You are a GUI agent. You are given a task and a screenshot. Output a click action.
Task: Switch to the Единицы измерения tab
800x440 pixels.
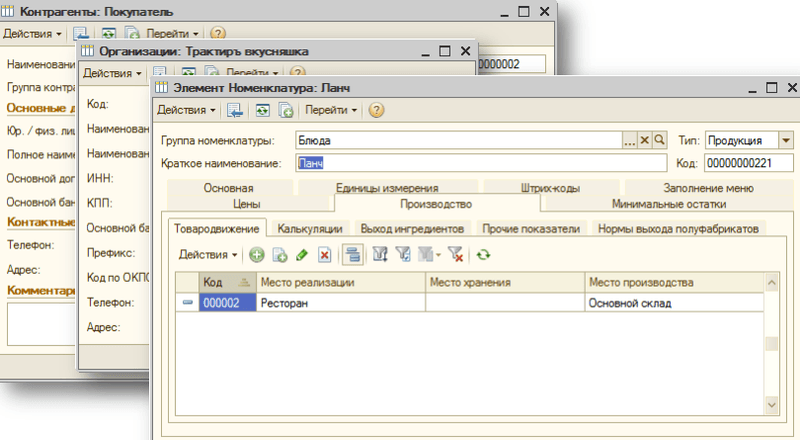pos(387,188)
